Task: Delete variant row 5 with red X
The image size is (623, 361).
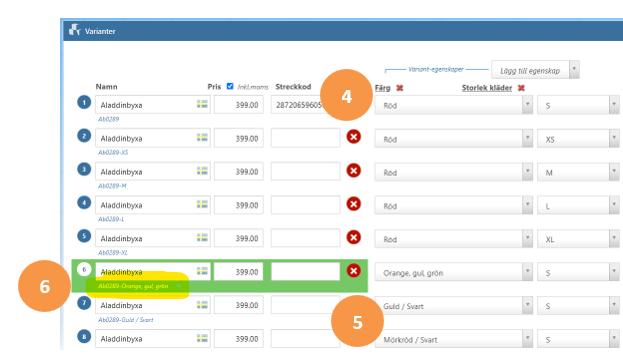Action: tap(354, 237)
